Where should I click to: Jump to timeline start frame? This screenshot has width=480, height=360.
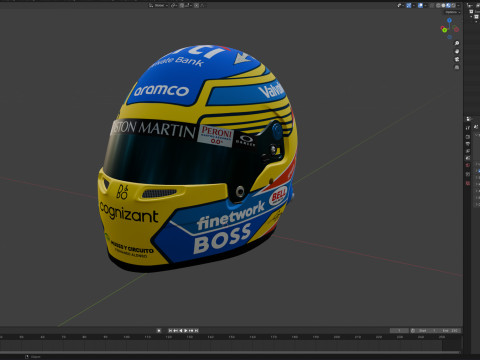coord(170,331)
